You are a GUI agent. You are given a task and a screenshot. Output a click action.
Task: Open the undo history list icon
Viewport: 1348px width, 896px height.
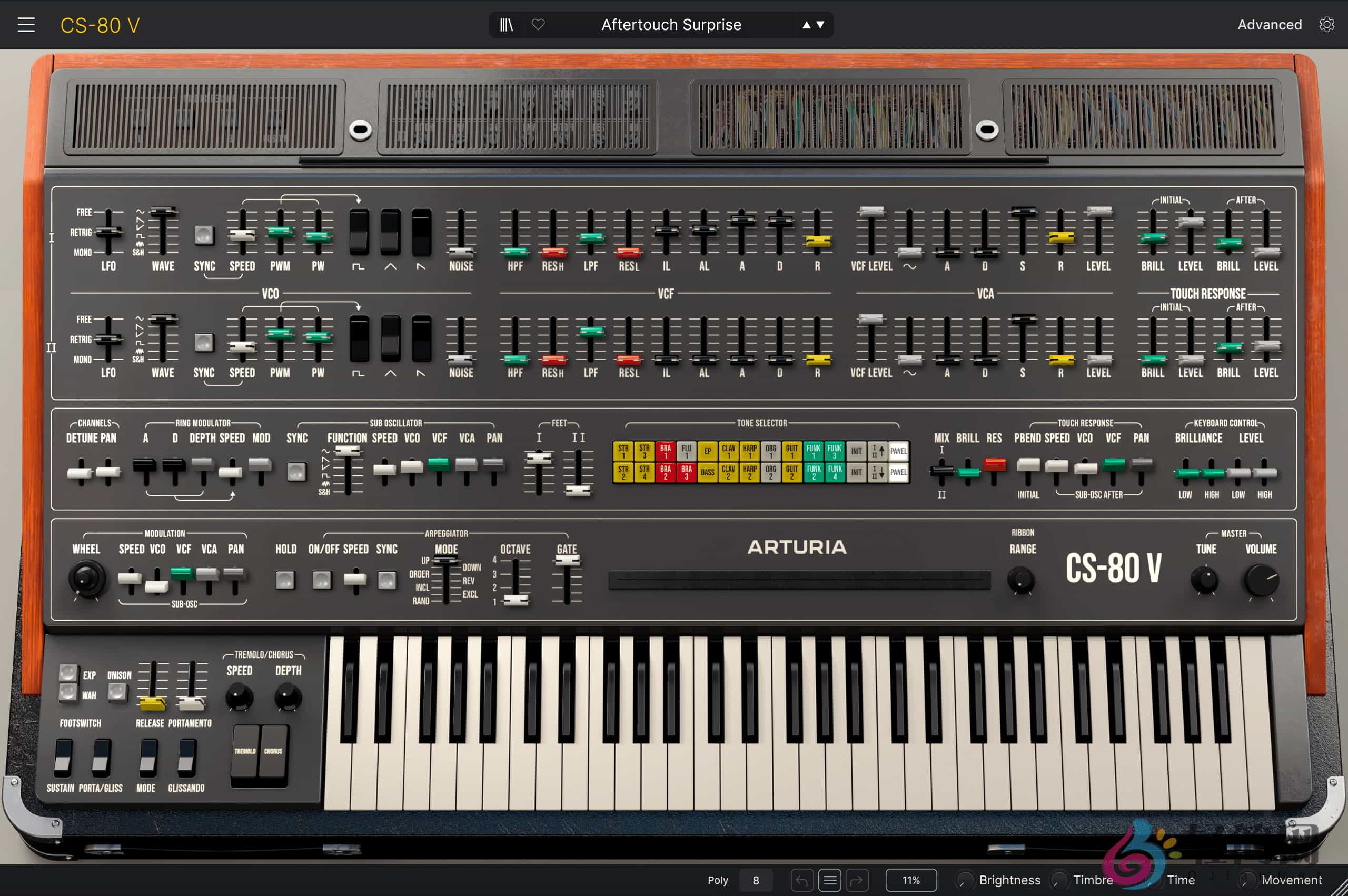click(830, 881)
